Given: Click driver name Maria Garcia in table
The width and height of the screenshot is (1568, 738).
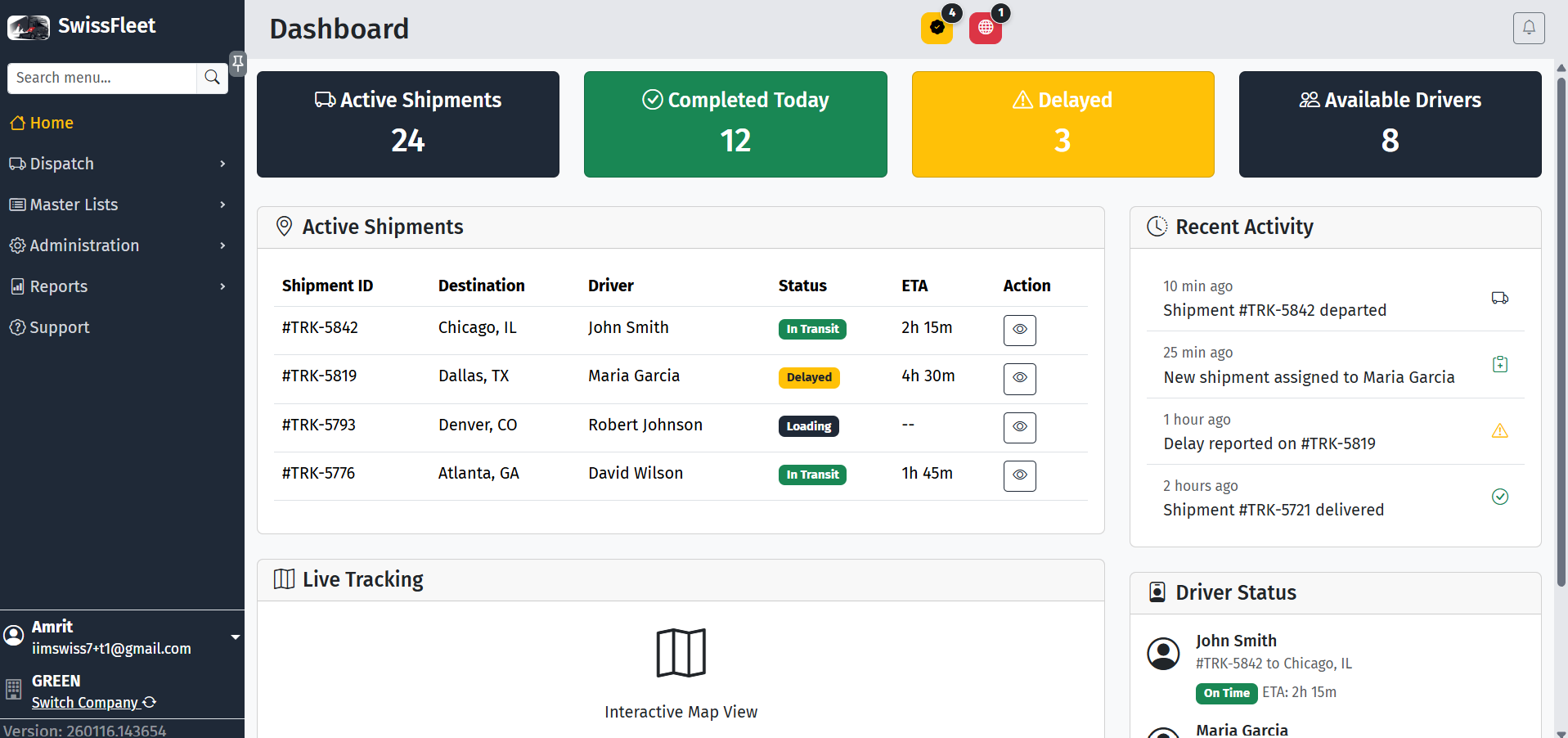Looking at the screenshot, I should pyautogui.click(x=634, y=376).
